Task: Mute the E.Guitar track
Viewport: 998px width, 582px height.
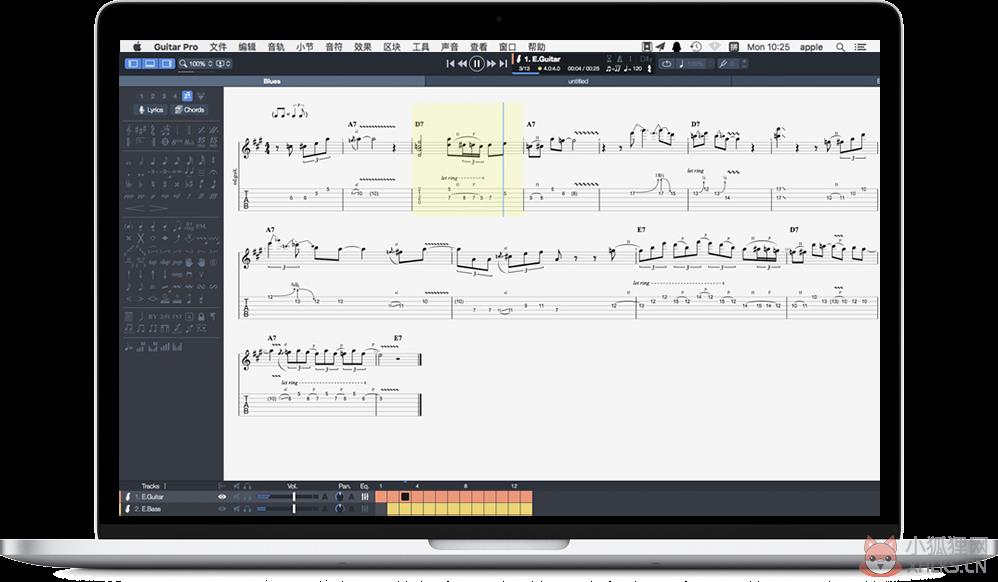Action: coord(237,497)
